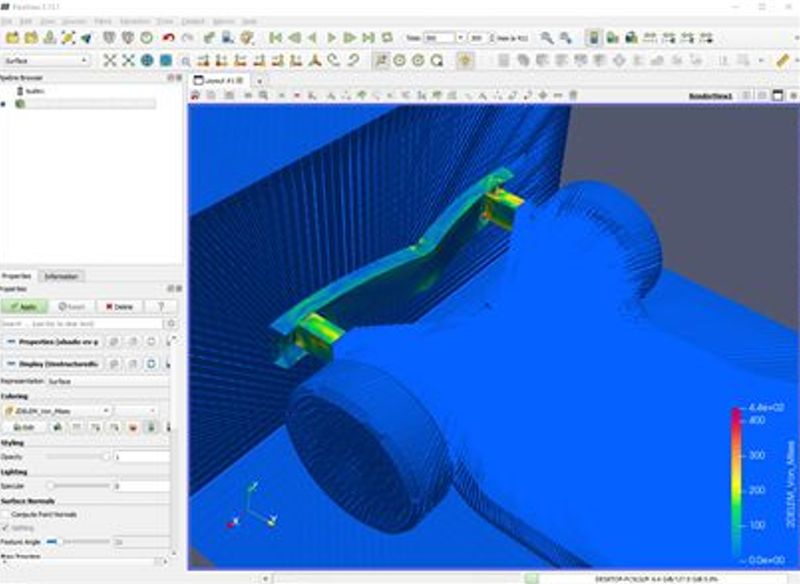Image resolution: width=800 pixels, height=584 pixels.
Task: Open the coloring component dropdown
Action: point(137,411)
